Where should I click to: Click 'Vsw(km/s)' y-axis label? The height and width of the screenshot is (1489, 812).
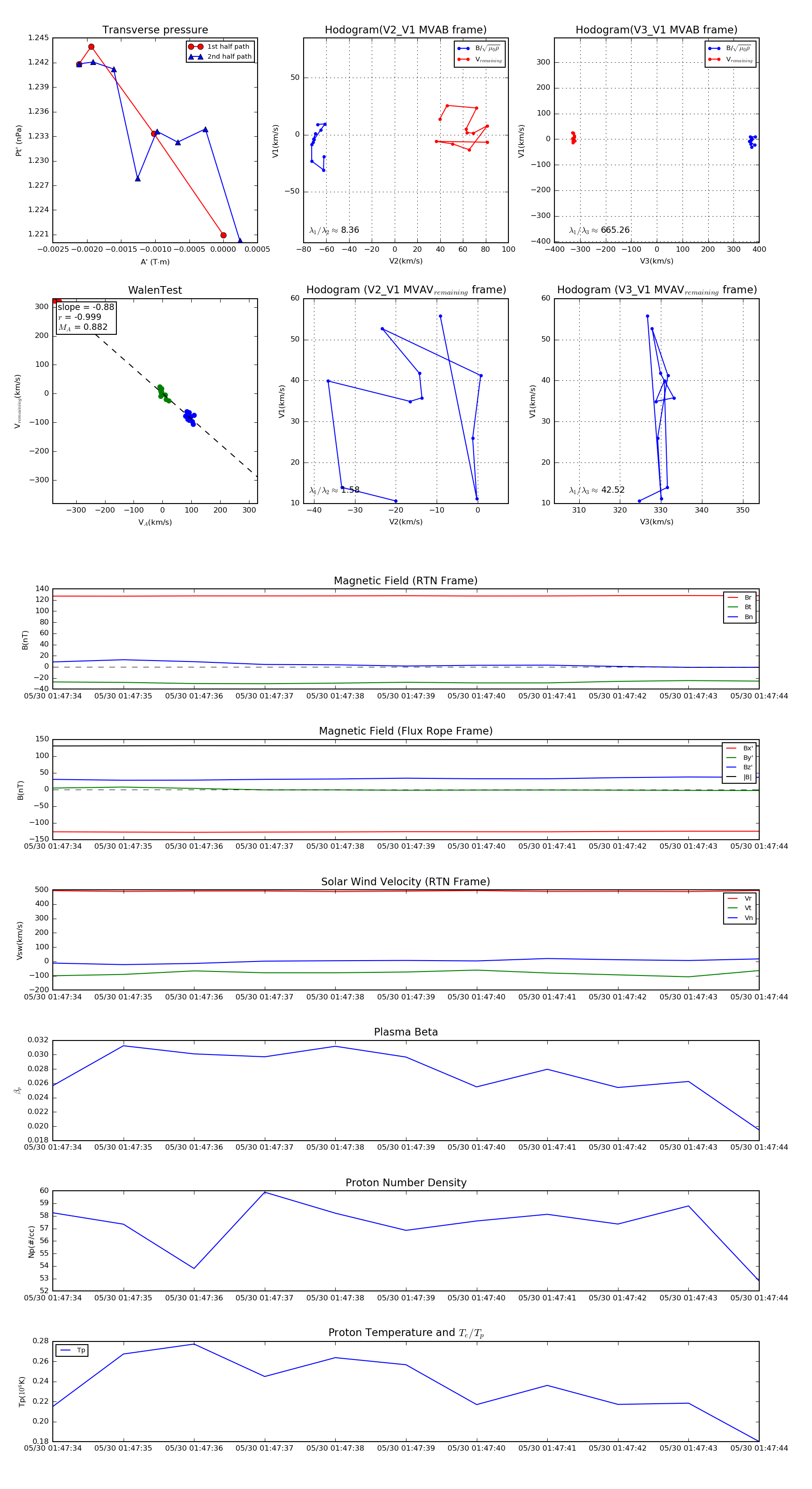coord(20,940)
